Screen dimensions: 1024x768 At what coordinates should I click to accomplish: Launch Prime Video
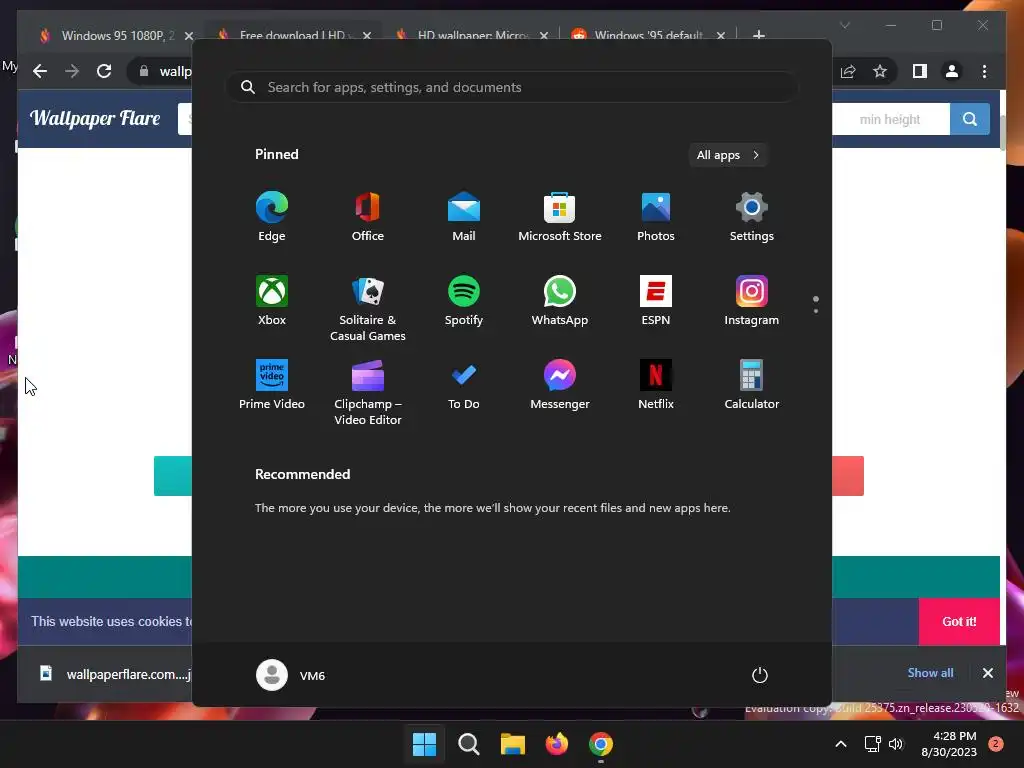(272, 385)
